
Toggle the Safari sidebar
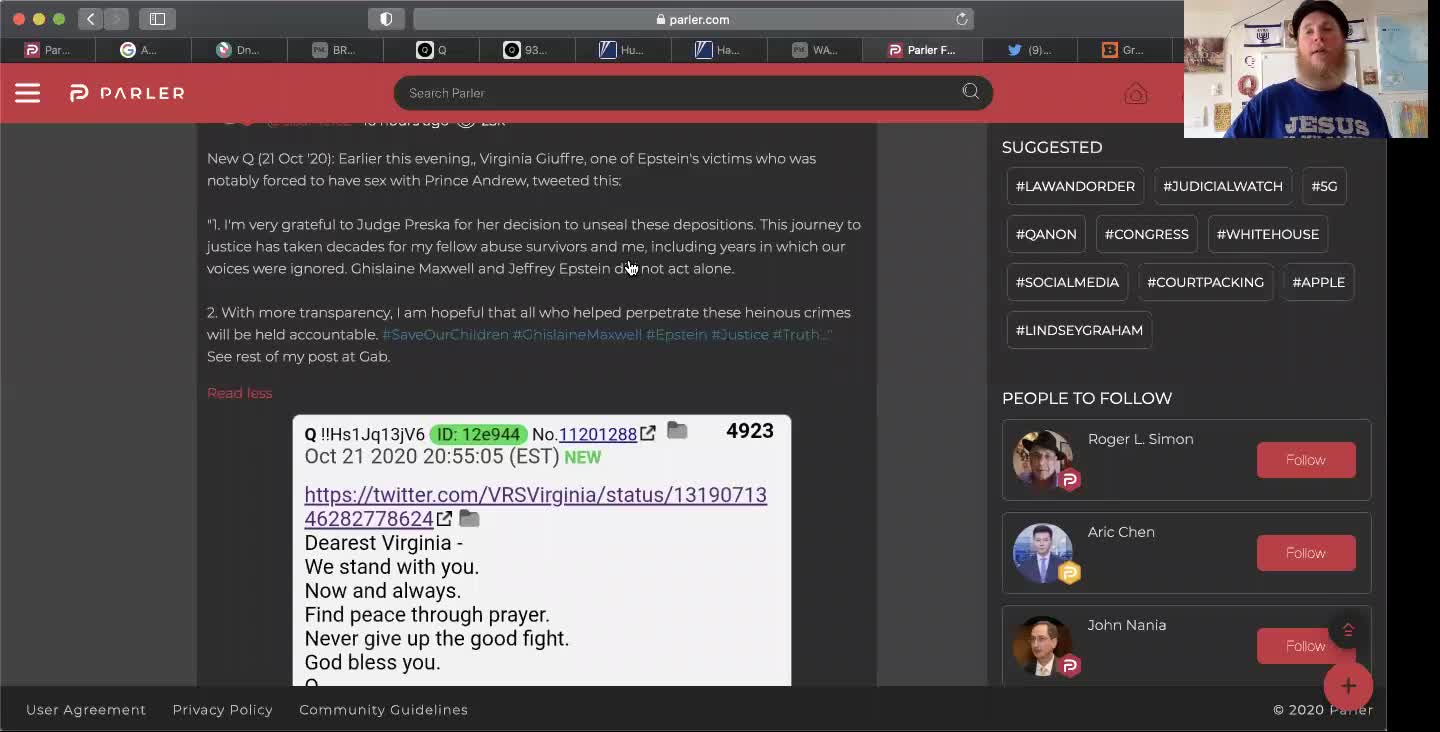pos(157,19)
